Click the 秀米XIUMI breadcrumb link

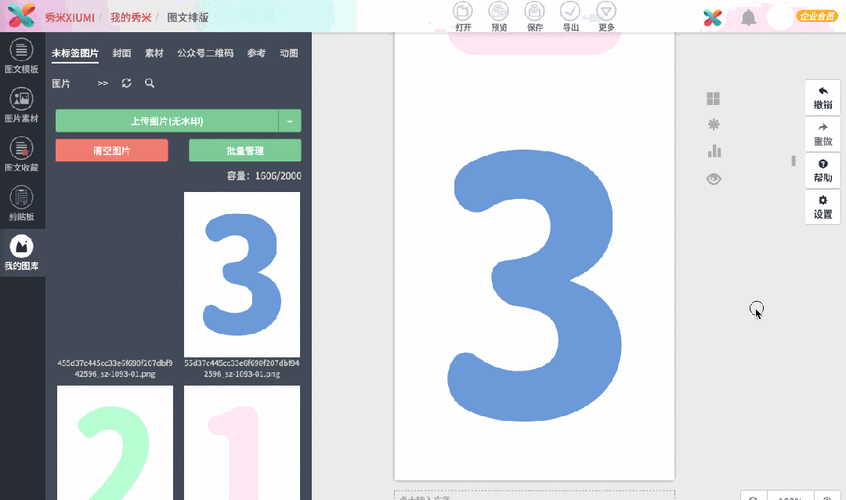click(x=70, y=17)
